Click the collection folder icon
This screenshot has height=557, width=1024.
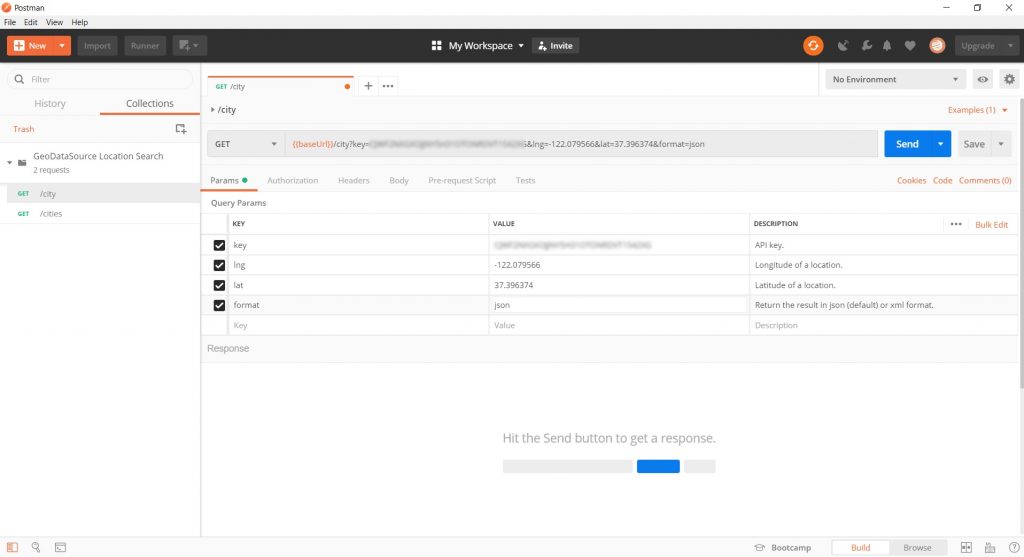(x=22, y=163)
